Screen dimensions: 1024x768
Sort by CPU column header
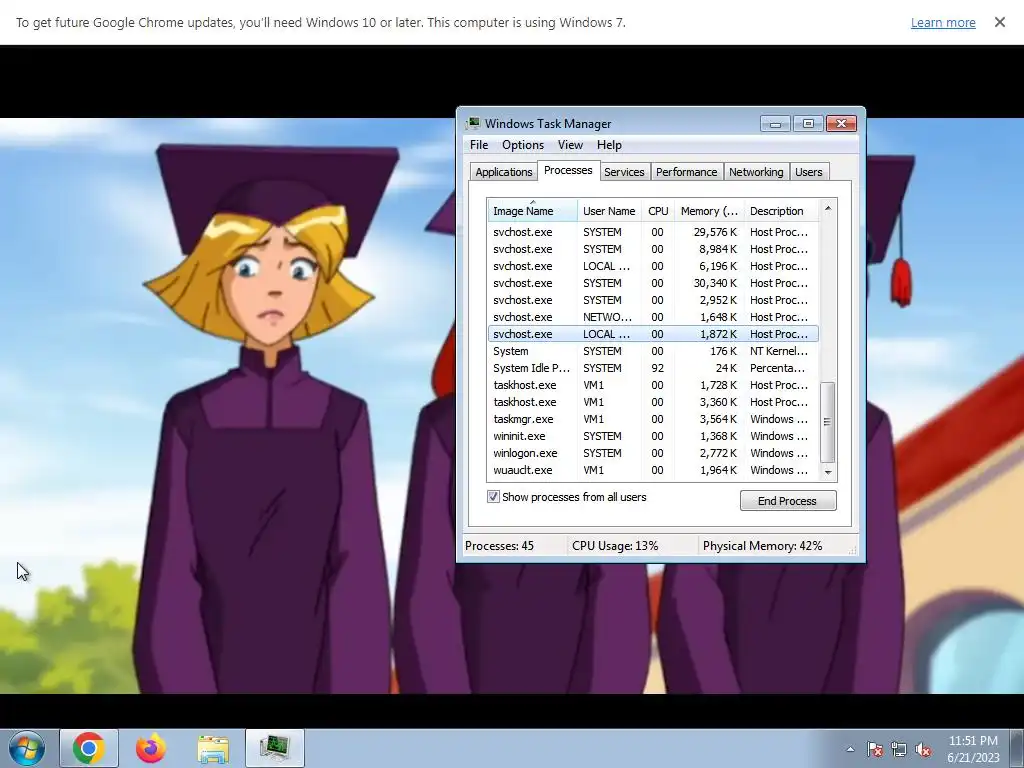(658, 211)
